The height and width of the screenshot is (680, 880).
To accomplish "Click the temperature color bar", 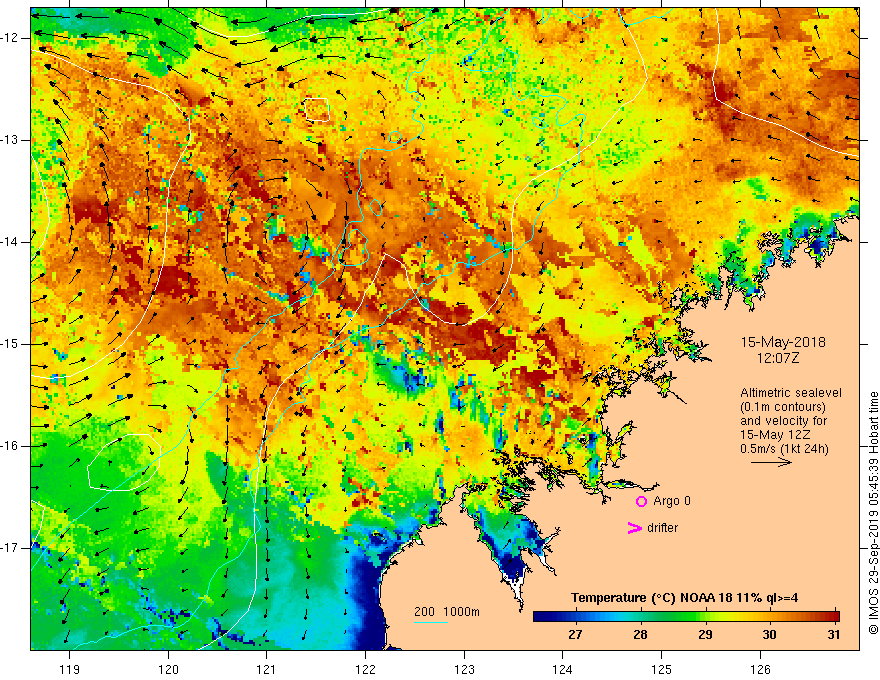I will (686, 616).
